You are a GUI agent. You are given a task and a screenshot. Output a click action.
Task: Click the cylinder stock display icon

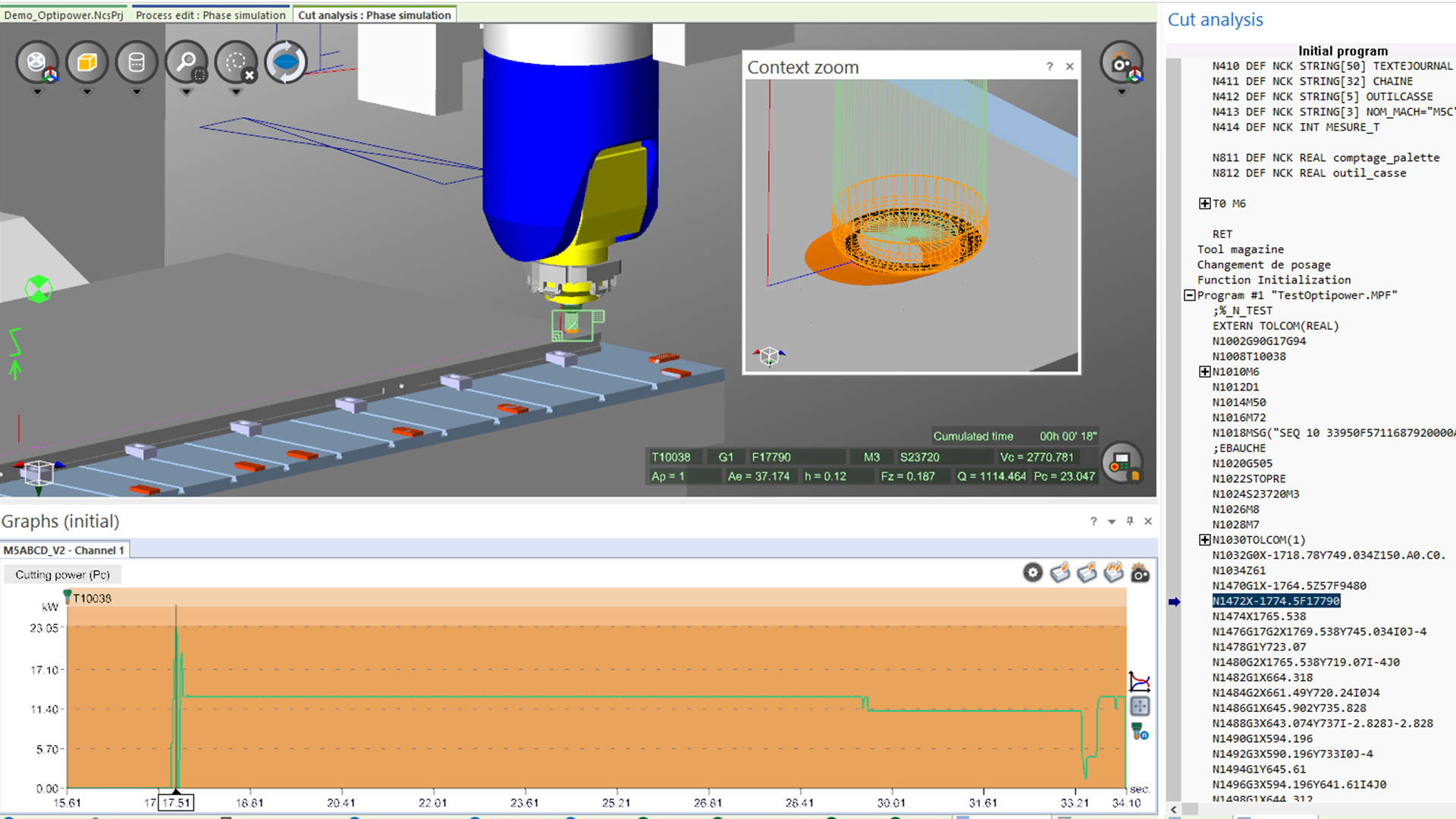coord(136,62)
